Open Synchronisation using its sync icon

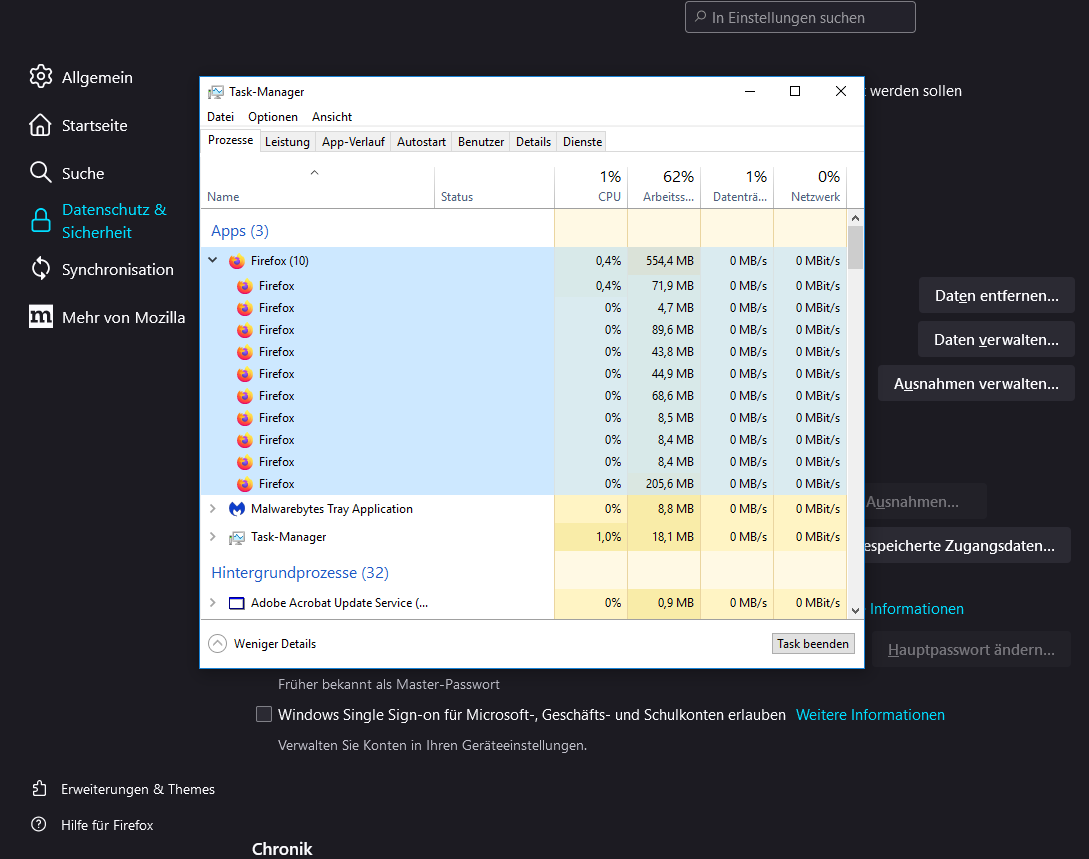(x=40, y=269)
